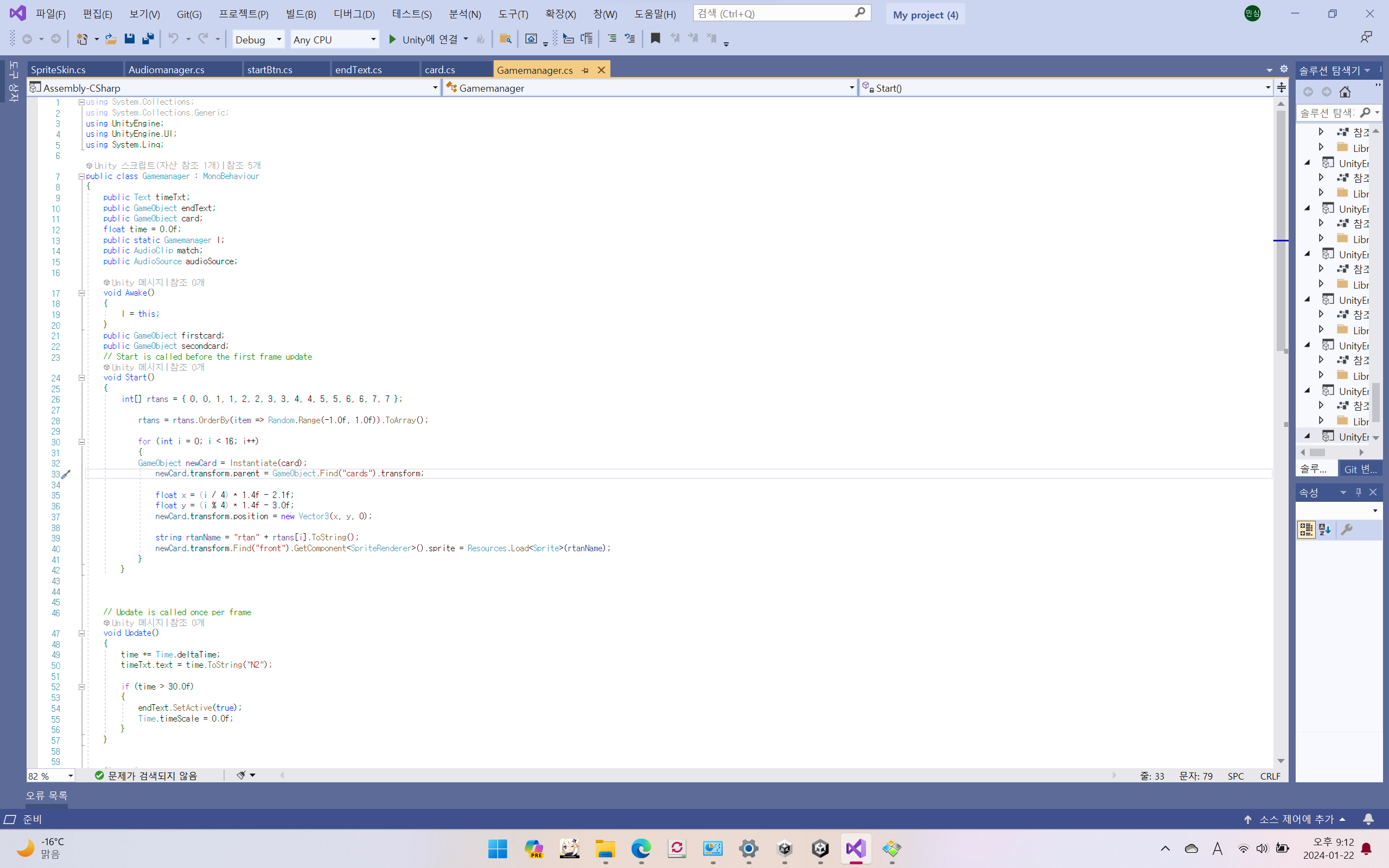Open the Assembly-CSharp project dropdown
Screen dimensions: 1389x868
click(234, 88)
